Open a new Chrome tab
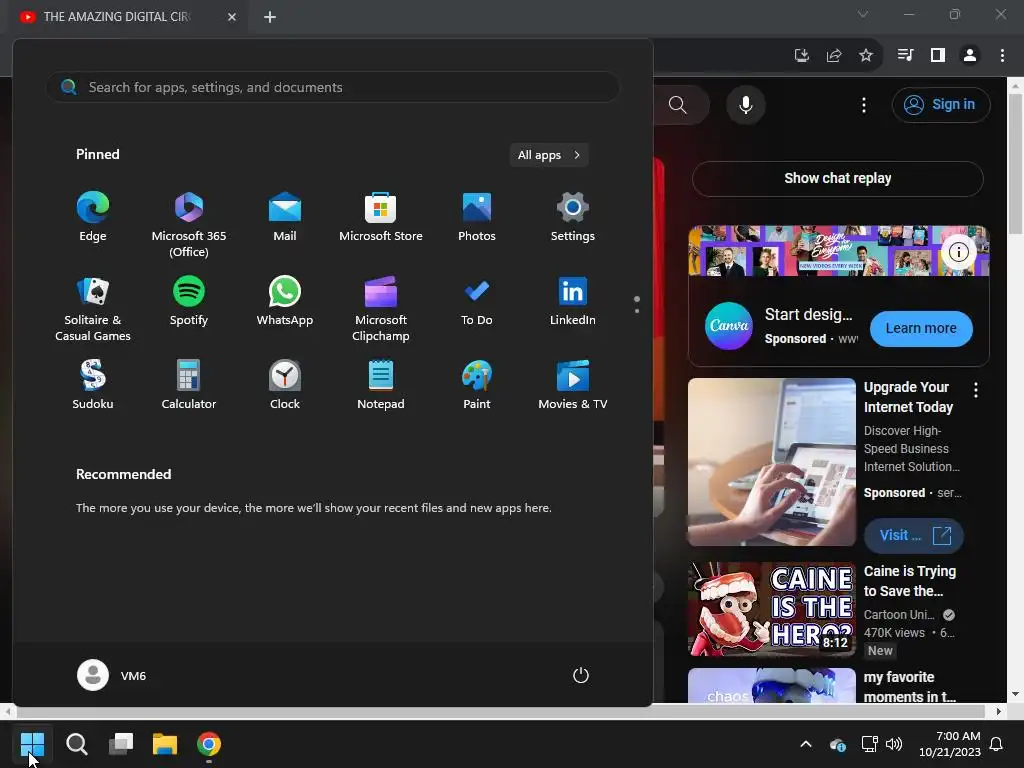Screen dimensions: 1024x768 [270, 17]
